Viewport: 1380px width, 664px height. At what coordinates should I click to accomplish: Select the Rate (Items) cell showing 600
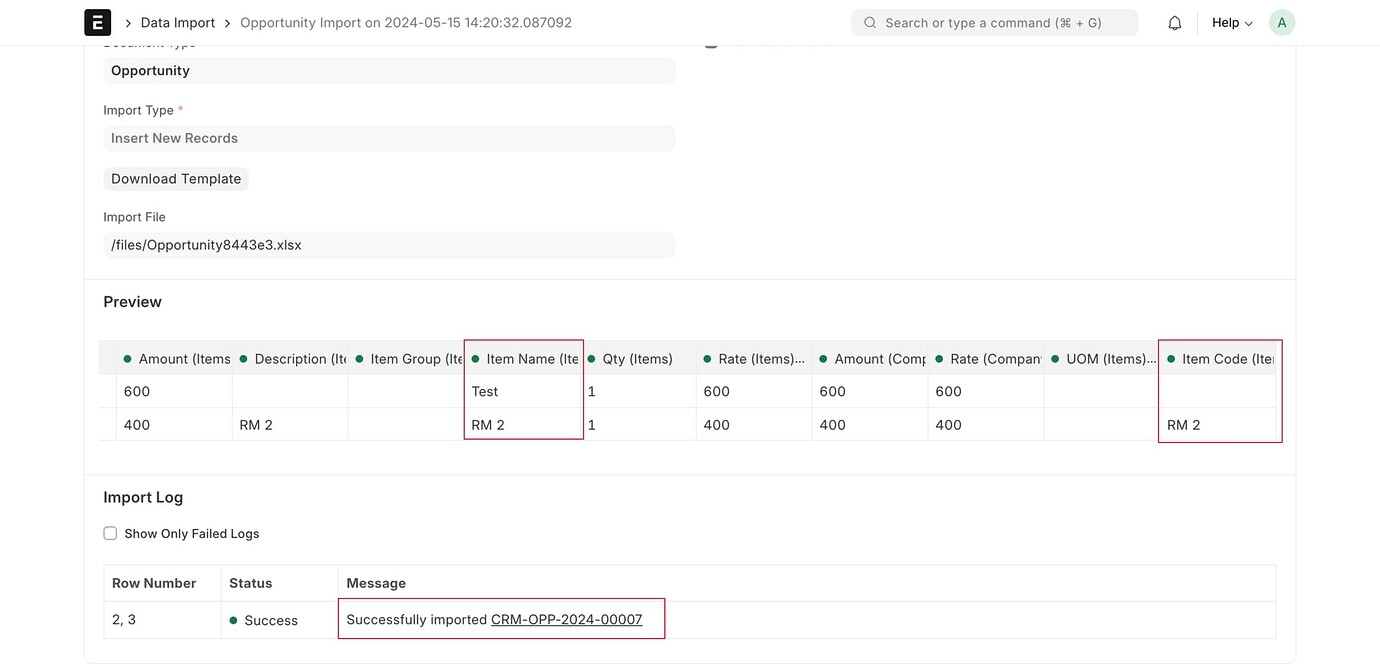tap(754, 391)
